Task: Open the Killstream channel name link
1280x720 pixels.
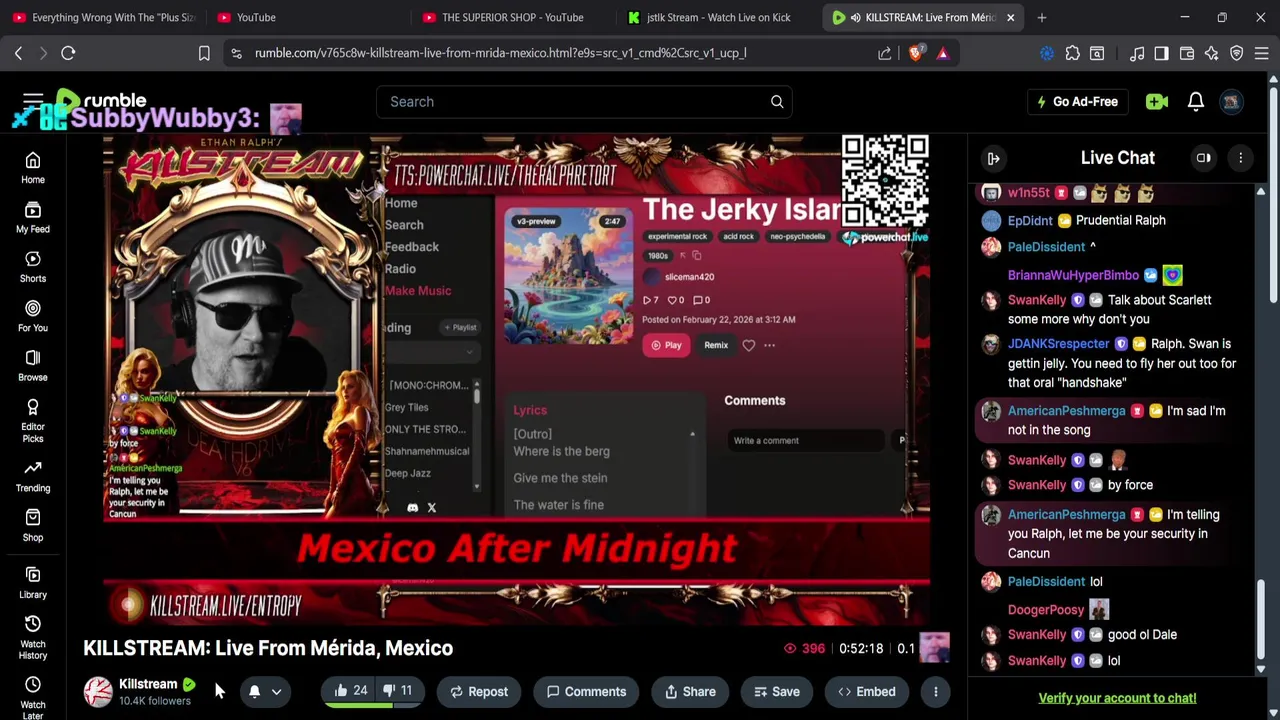Action: click(x=148, y=684)
